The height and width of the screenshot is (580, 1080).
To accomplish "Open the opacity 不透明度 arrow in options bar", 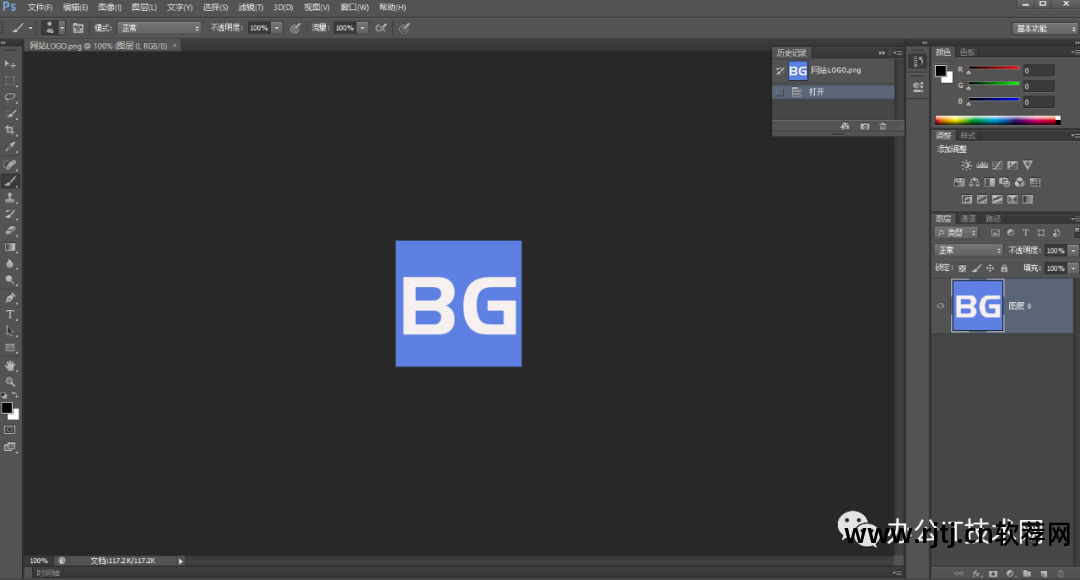I will [277, 28].
